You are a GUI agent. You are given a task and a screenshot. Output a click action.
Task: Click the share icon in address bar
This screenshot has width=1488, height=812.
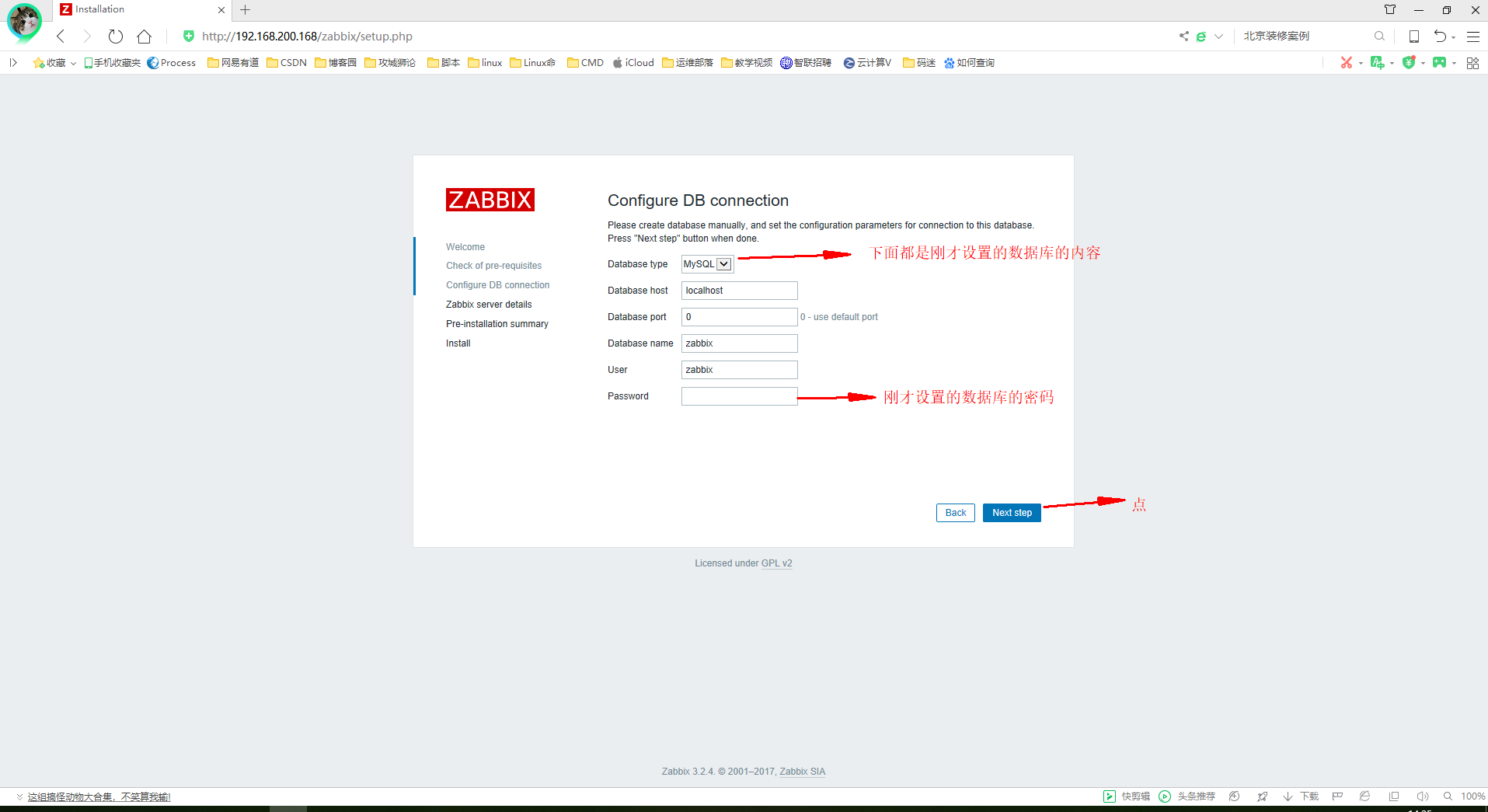click(1183, 37)
